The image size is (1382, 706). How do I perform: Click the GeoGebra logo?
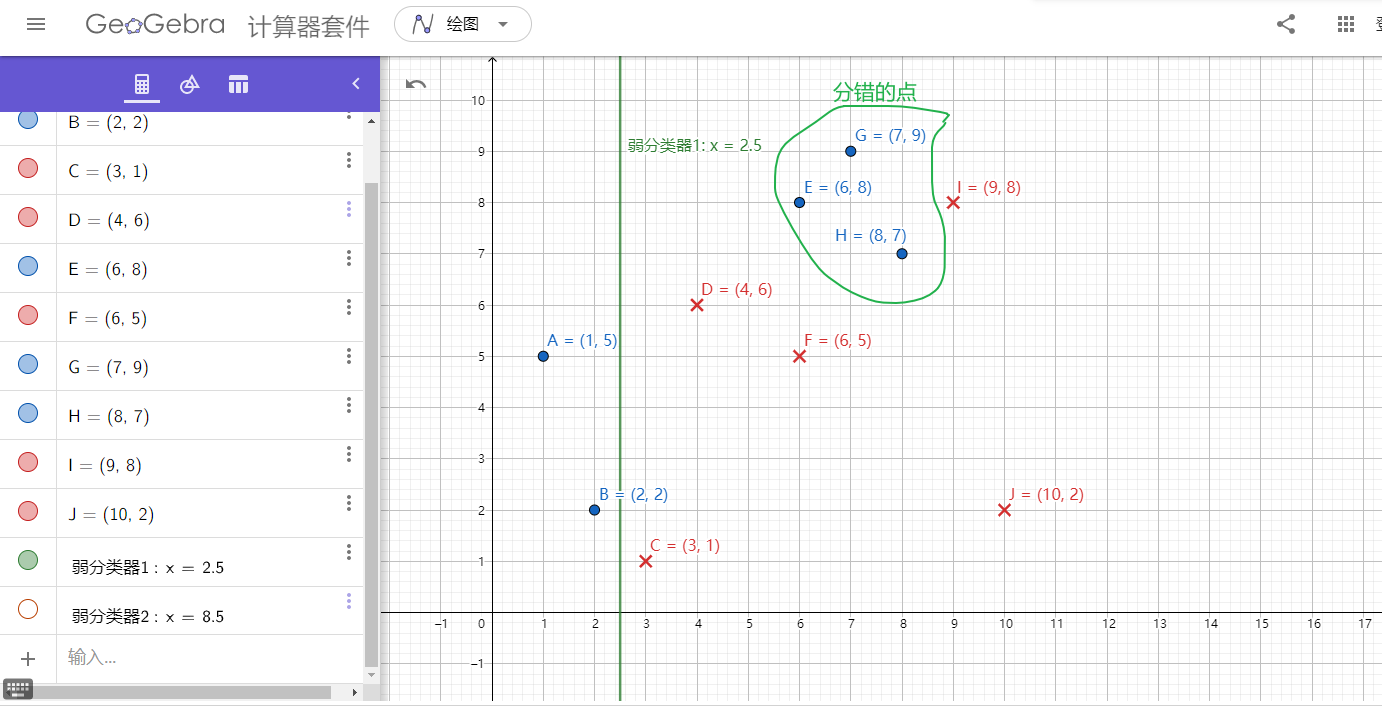[x=155, y=24]
